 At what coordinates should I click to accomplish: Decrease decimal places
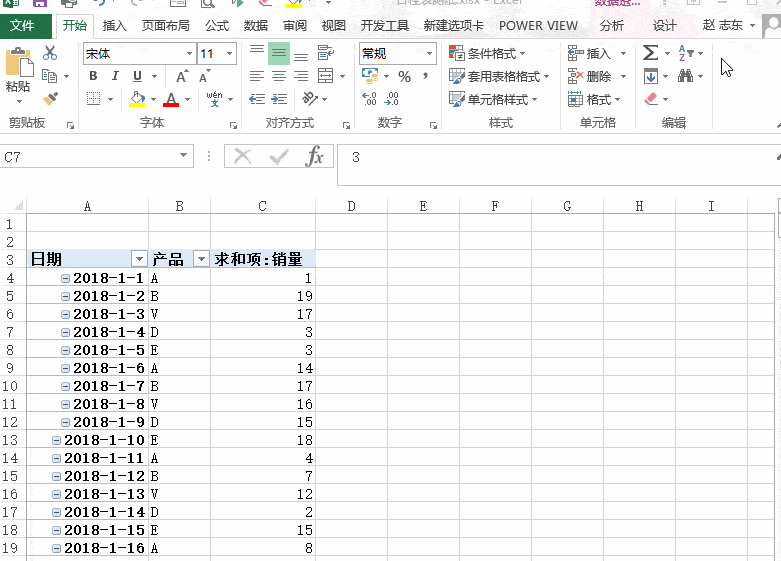coord(391,99)
